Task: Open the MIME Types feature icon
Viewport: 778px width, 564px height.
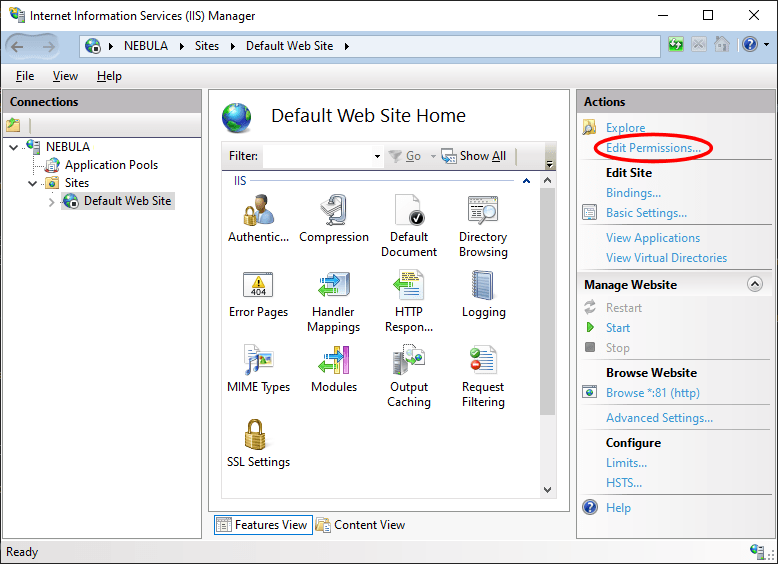Action: point(259,360)
